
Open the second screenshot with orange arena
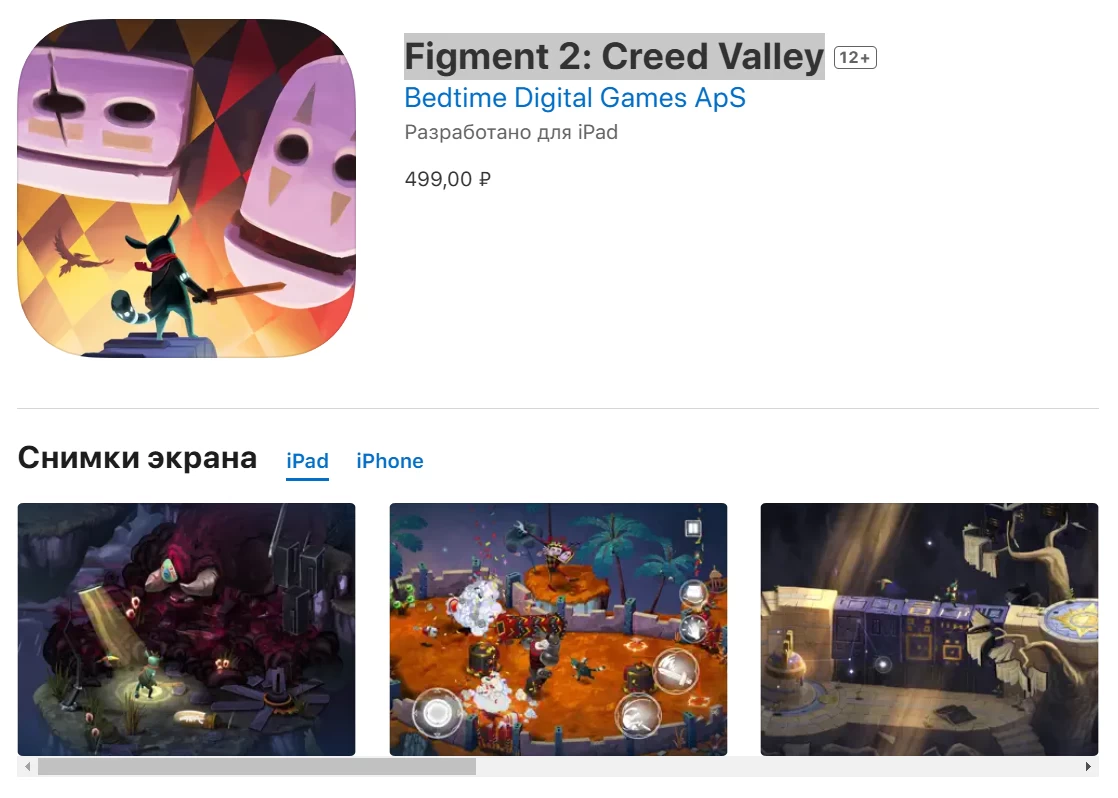pos(558,629)
